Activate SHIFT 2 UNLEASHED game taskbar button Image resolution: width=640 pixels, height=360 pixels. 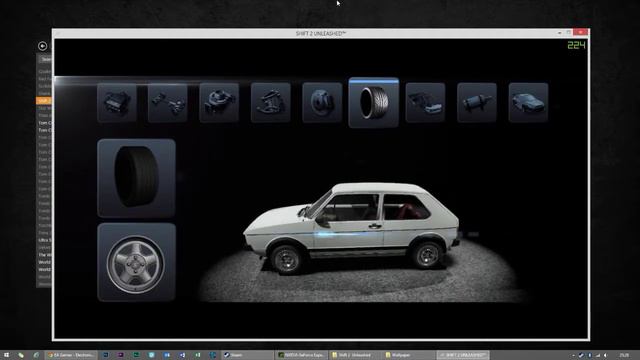463,355
